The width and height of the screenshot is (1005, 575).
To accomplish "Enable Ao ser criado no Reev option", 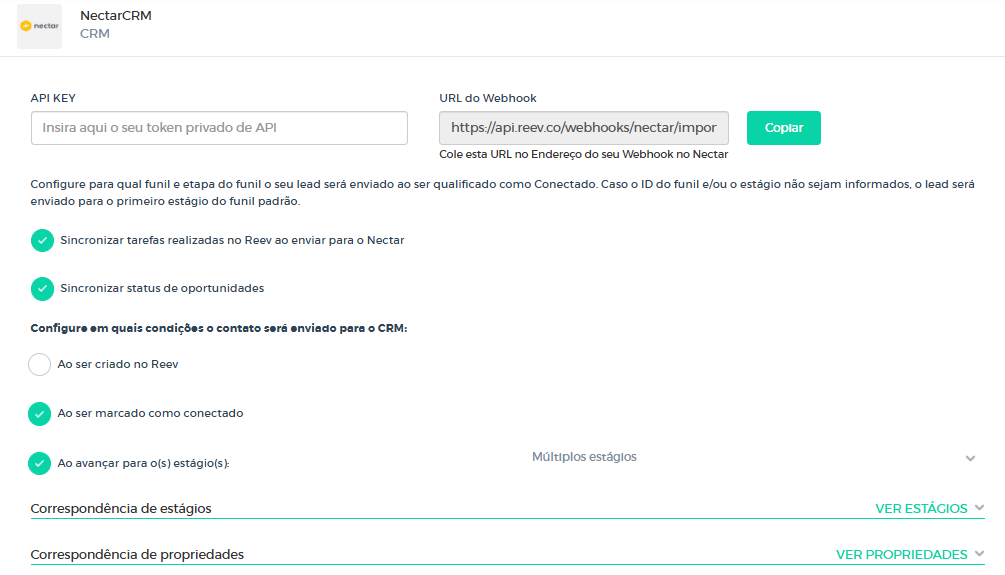I will (39, 364).
